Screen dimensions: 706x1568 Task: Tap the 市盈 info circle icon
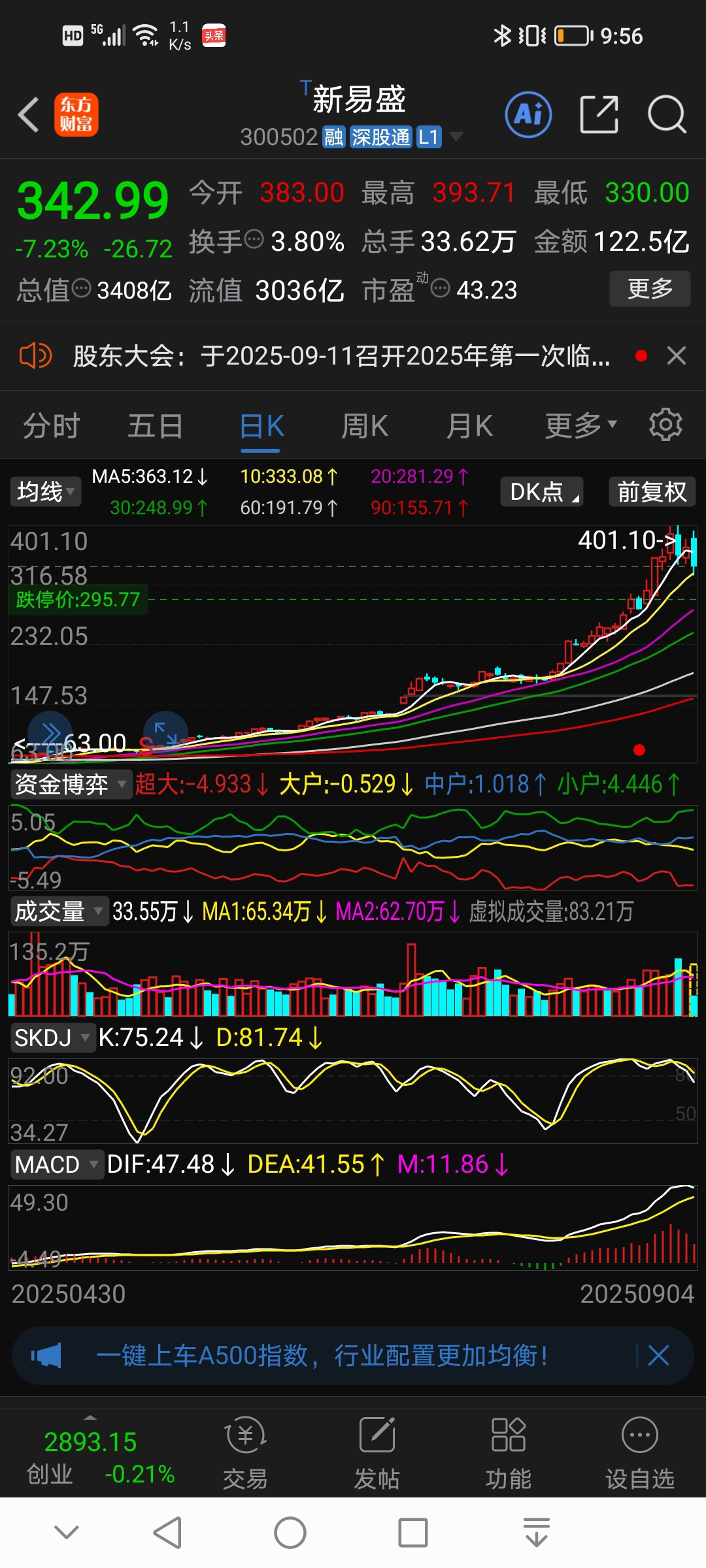[441, 287]
